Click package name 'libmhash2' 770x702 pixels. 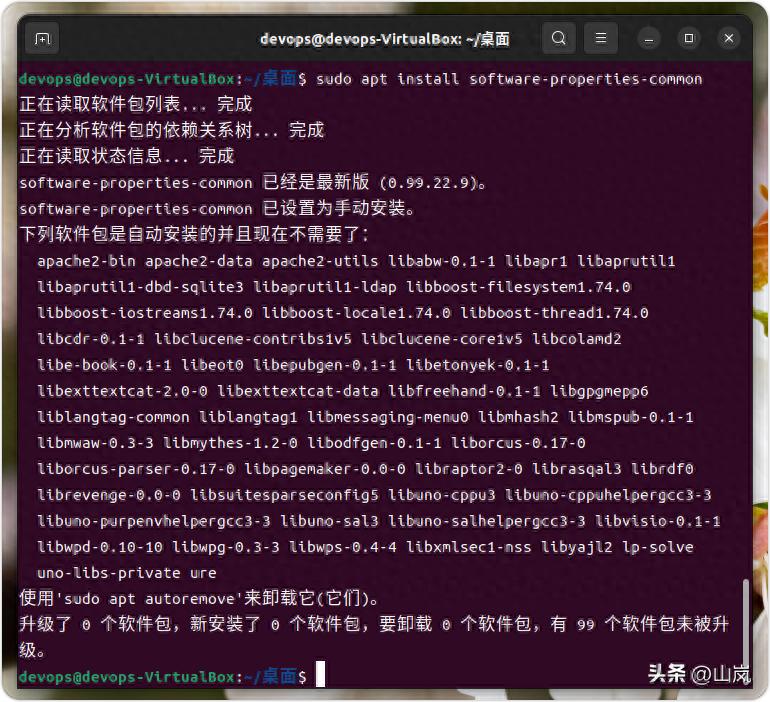click(518, 417)
